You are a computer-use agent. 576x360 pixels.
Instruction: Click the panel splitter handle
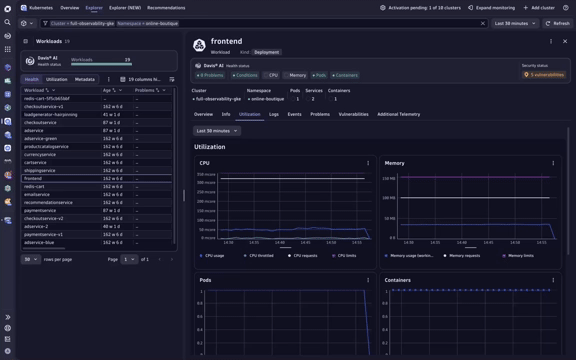click(184, 195)
